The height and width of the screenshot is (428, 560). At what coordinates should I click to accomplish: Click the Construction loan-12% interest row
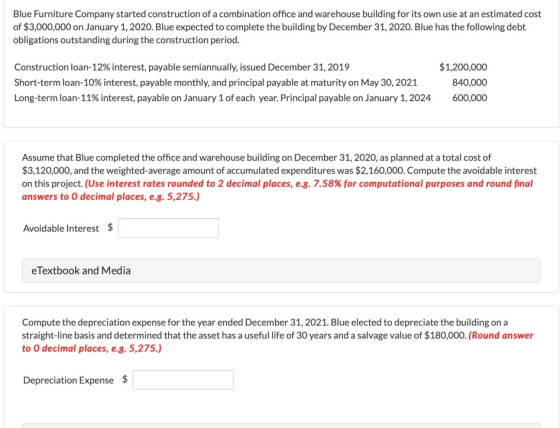(x=250, y=67)
